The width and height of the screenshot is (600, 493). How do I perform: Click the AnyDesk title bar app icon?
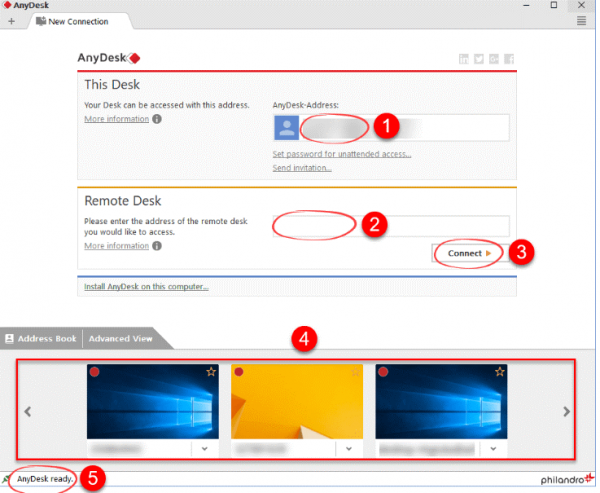(x=7, y=5)
